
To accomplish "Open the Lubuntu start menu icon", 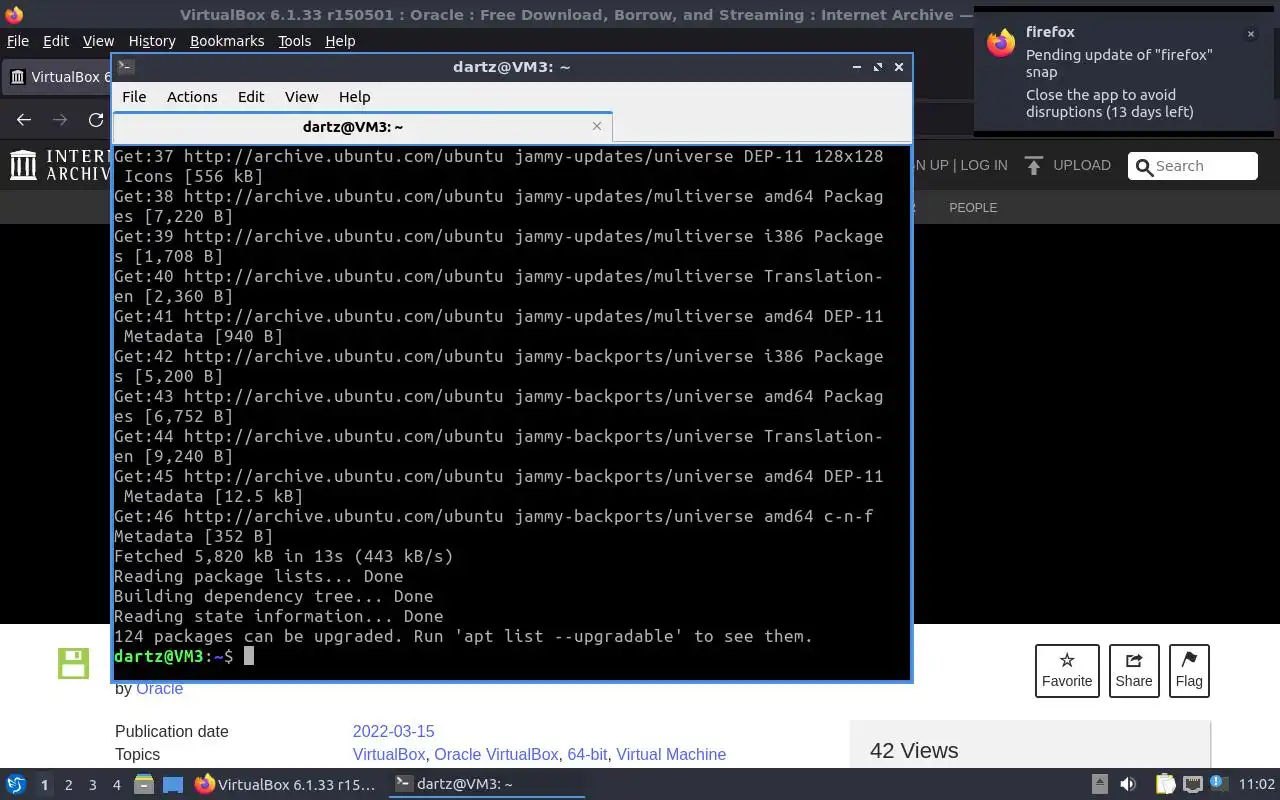I will pyautogui.click(x=15, y=785).
